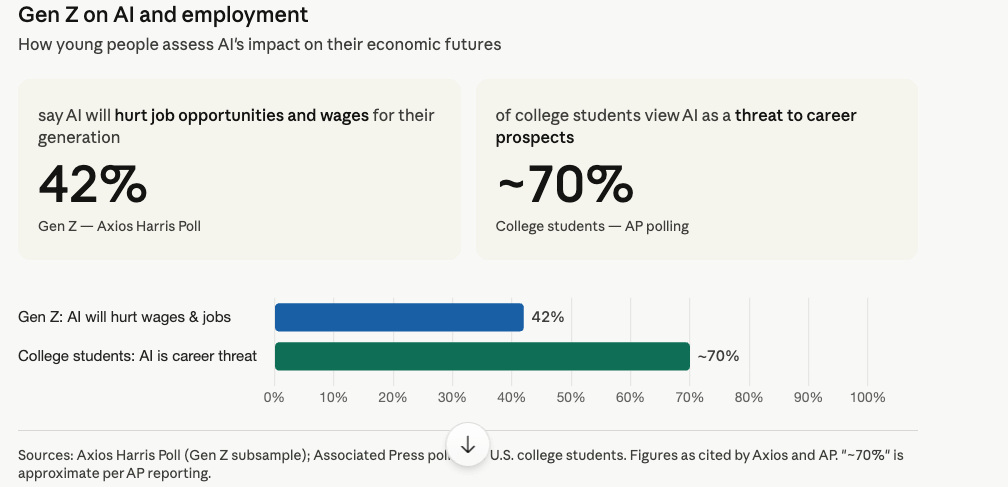Click the 'College students — AP polling' caption
This screenshot has width=1008, height=487.
[x=592, y=226]
